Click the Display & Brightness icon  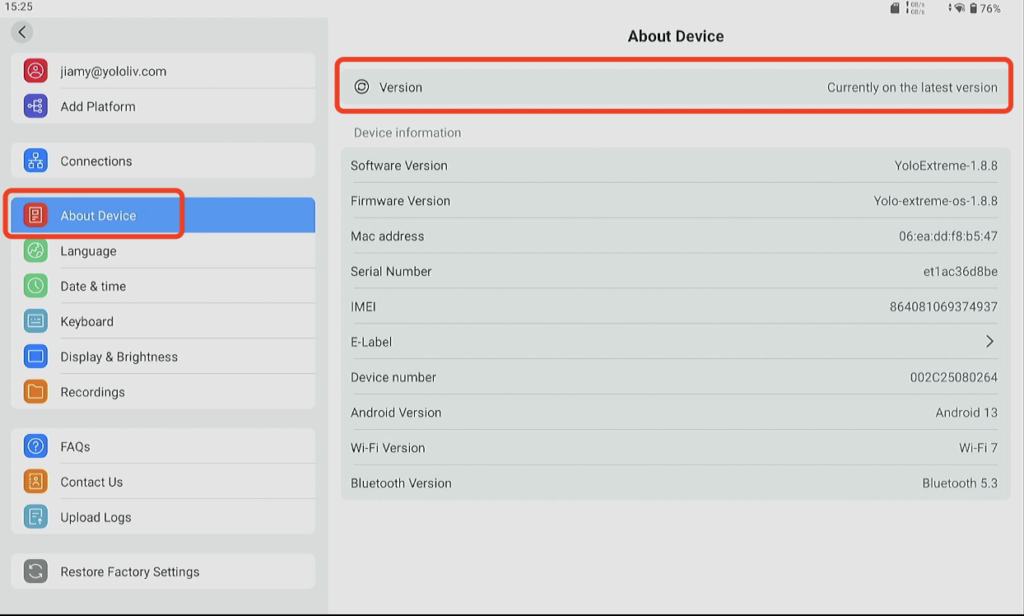35,357
